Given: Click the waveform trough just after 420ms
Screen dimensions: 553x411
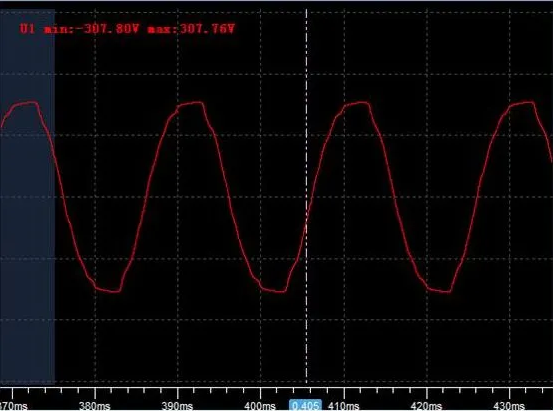Looking at the screenshot, I should [439, 291].
